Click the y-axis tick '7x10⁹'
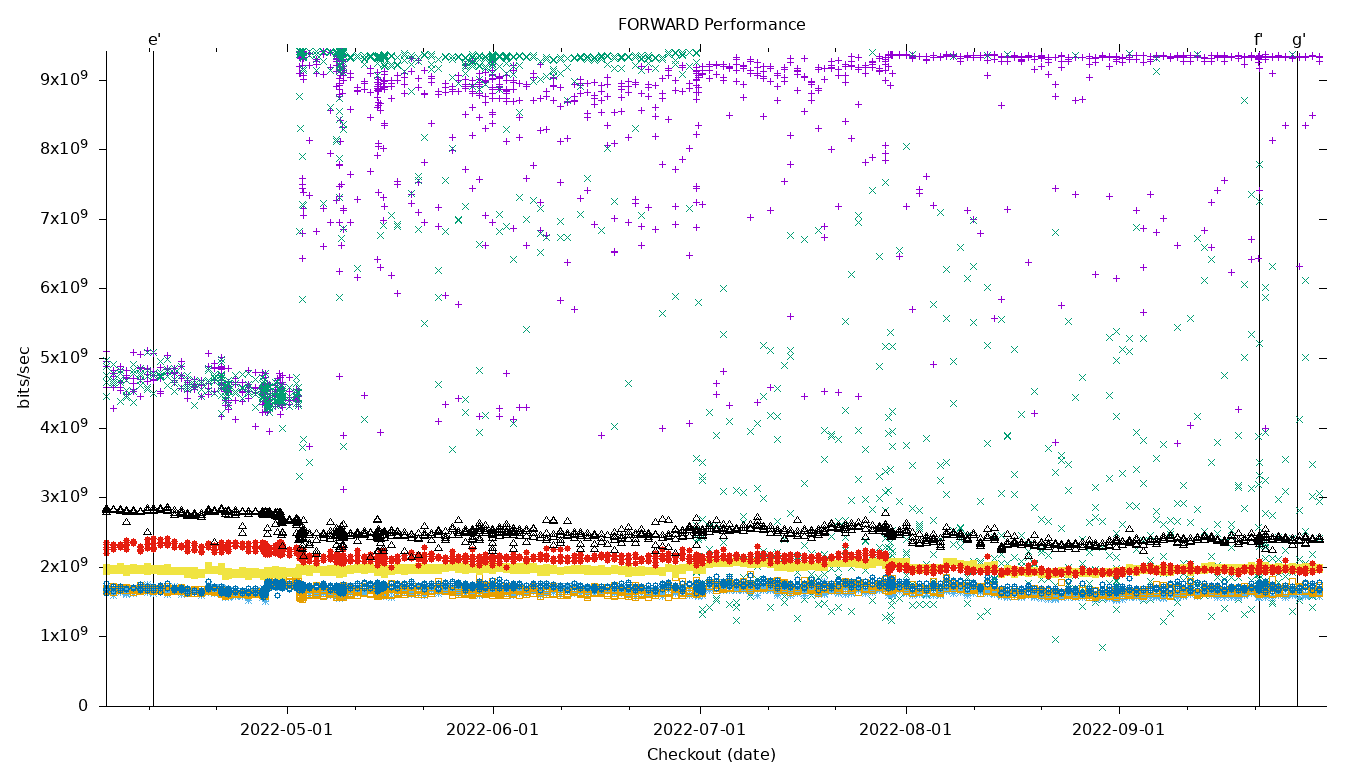 [64, 218]
